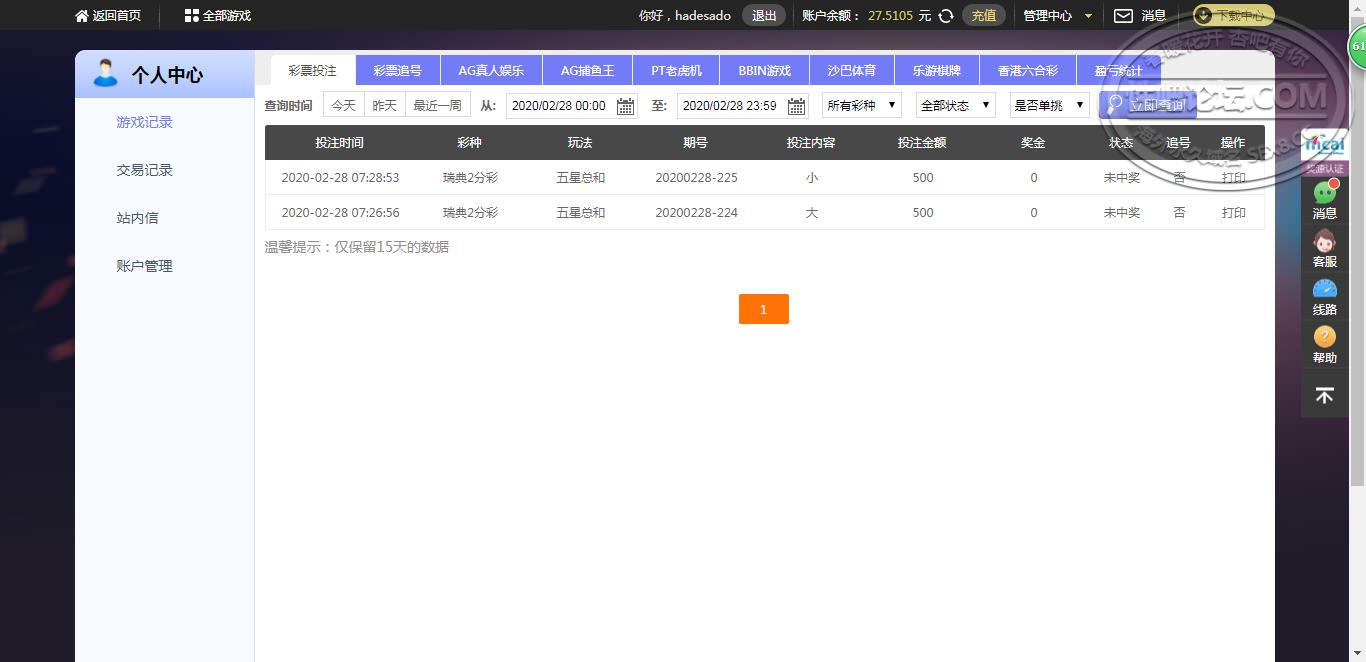This screenshot has width=1366, height=662.
Task: Click the home icon to return home
Action: (x=82, y=16)
